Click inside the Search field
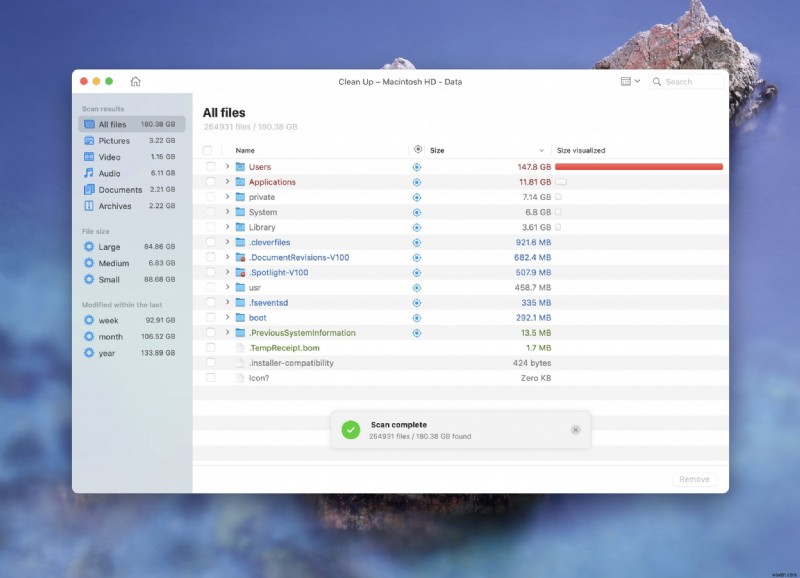This screenshot has width=800, height=578. tap(690, 81)
